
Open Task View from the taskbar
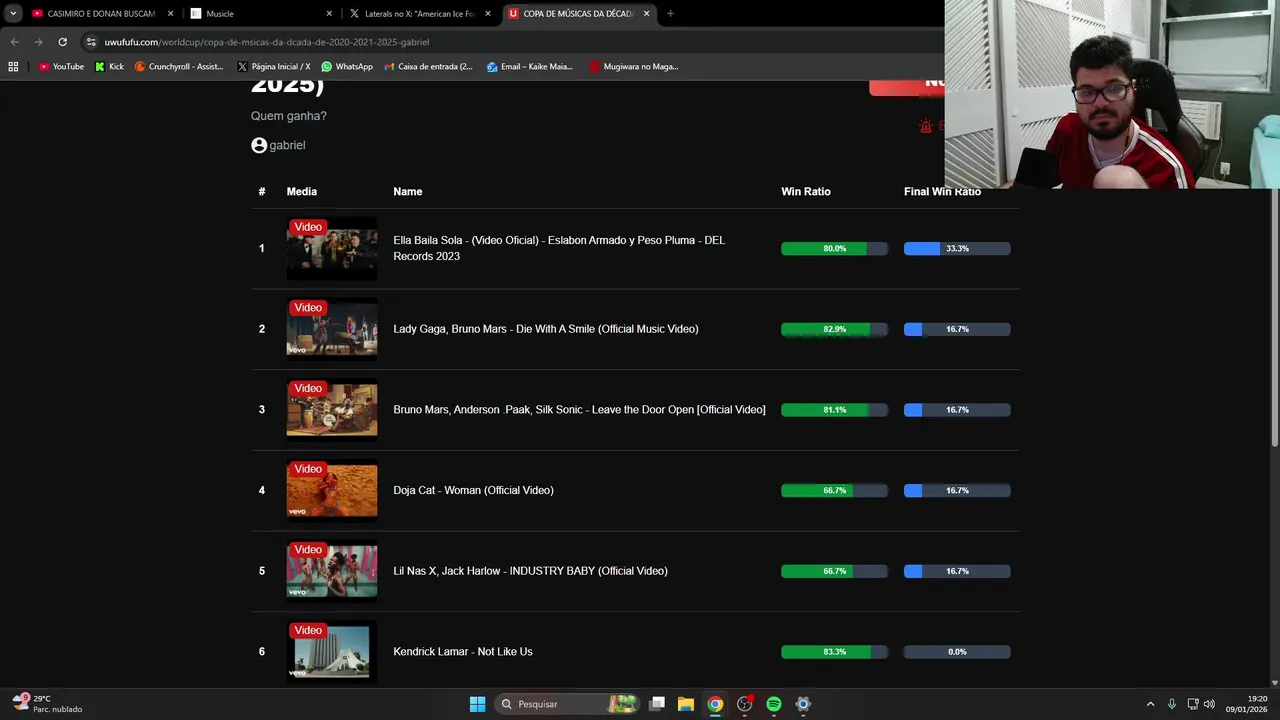pyautogui.click(x=657, y=704)
